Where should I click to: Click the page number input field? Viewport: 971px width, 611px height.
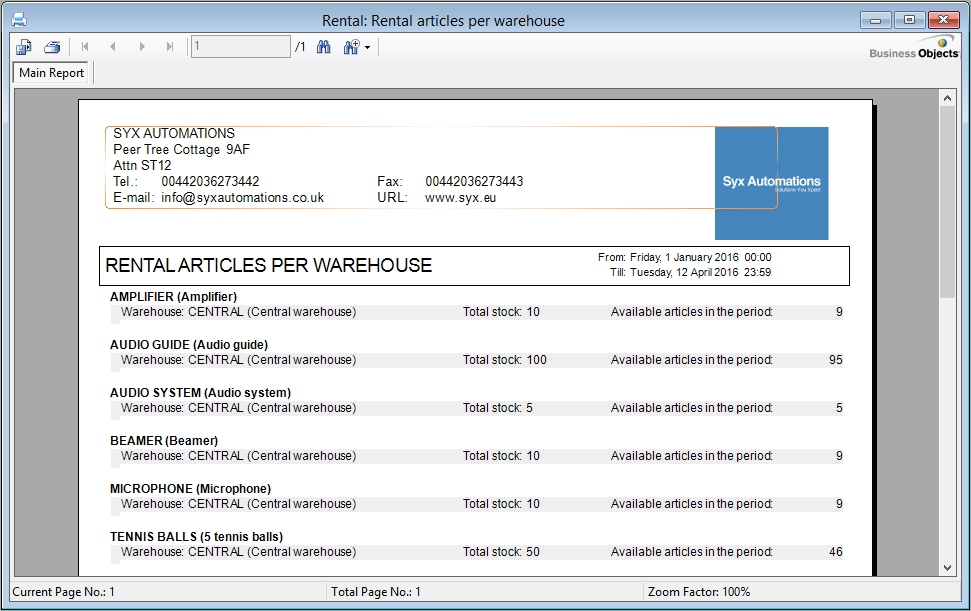point(240,46)
